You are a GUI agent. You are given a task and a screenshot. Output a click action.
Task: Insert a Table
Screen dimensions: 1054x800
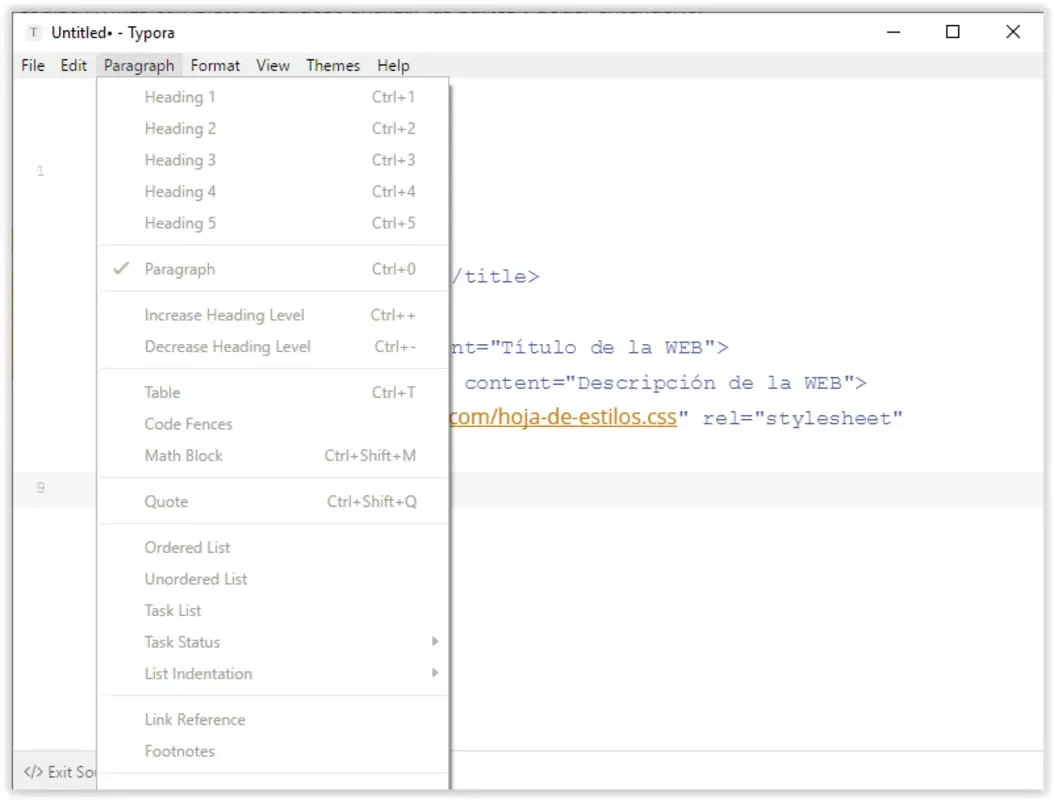point(162,392)
